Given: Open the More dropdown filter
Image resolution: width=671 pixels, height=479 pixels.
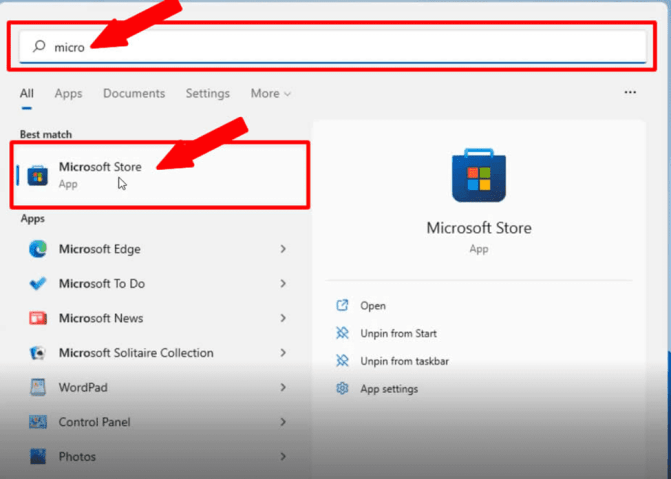Looking at the screenshot, I should tap(270, 93).
